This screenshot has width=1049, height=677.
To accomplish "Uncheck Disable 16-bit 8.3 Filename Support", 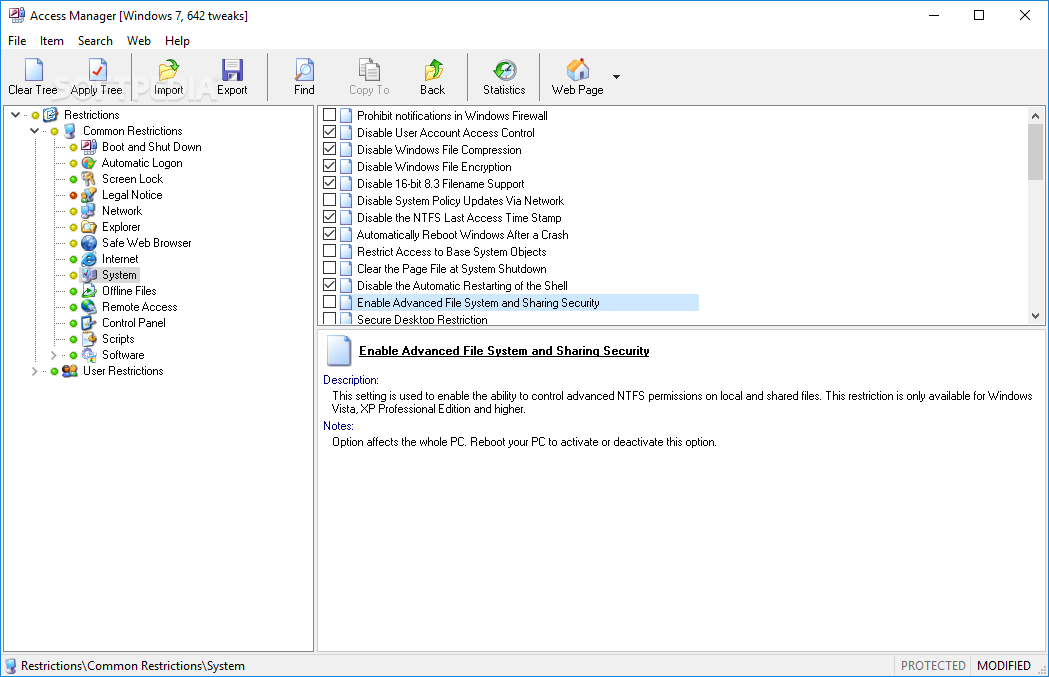I will pos(329,183).
